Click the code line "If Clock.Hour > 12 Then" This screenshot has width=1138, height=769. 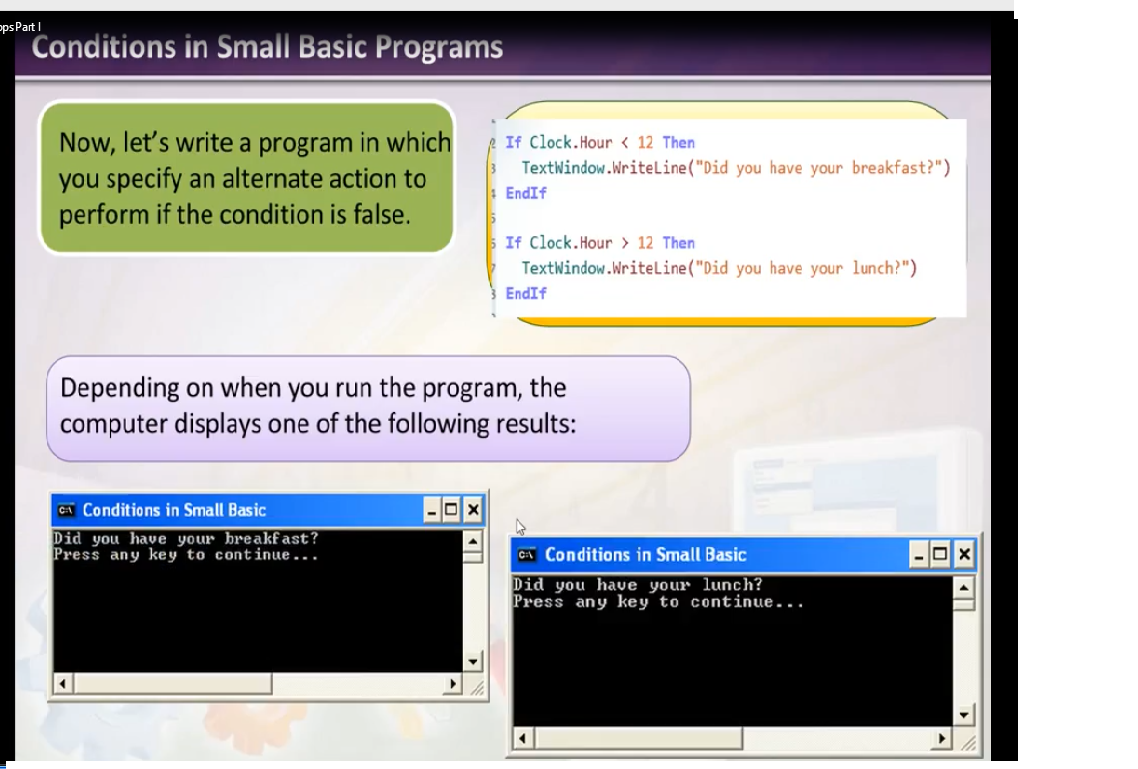(600, 243)
